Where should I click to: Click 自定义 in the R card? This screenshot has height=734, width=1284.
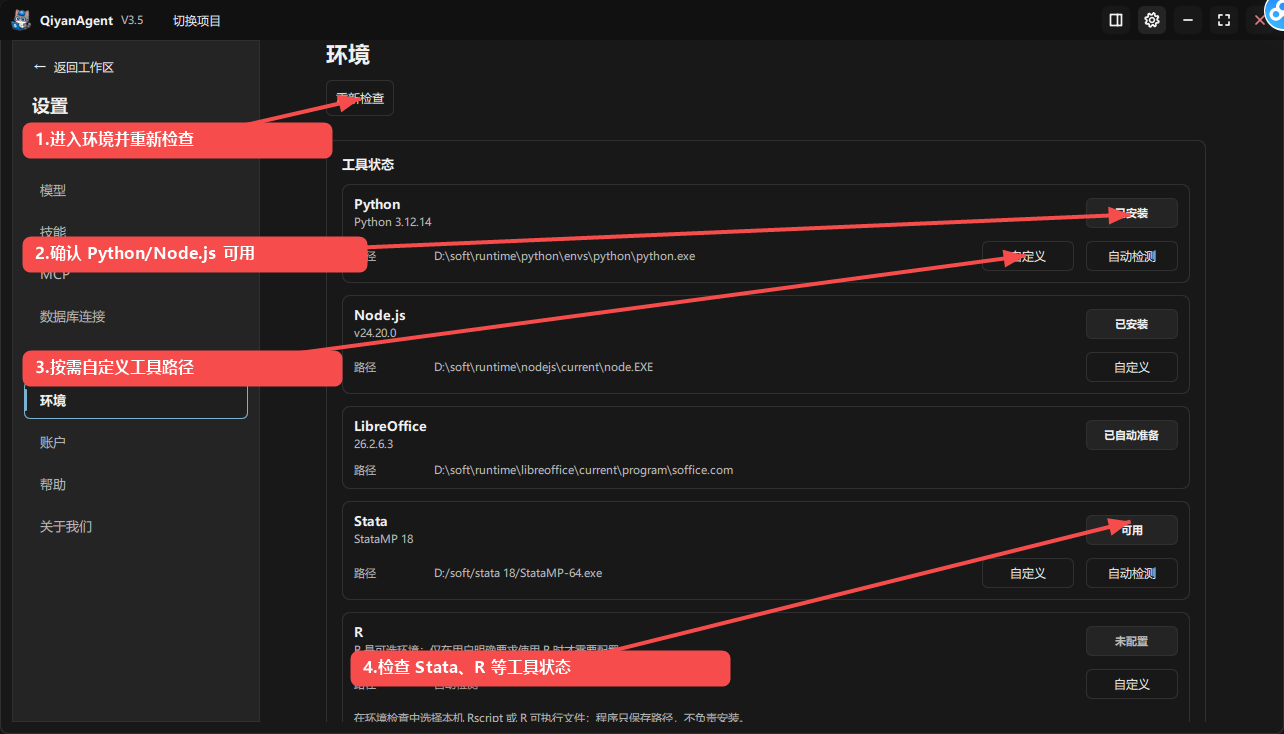1132,684
